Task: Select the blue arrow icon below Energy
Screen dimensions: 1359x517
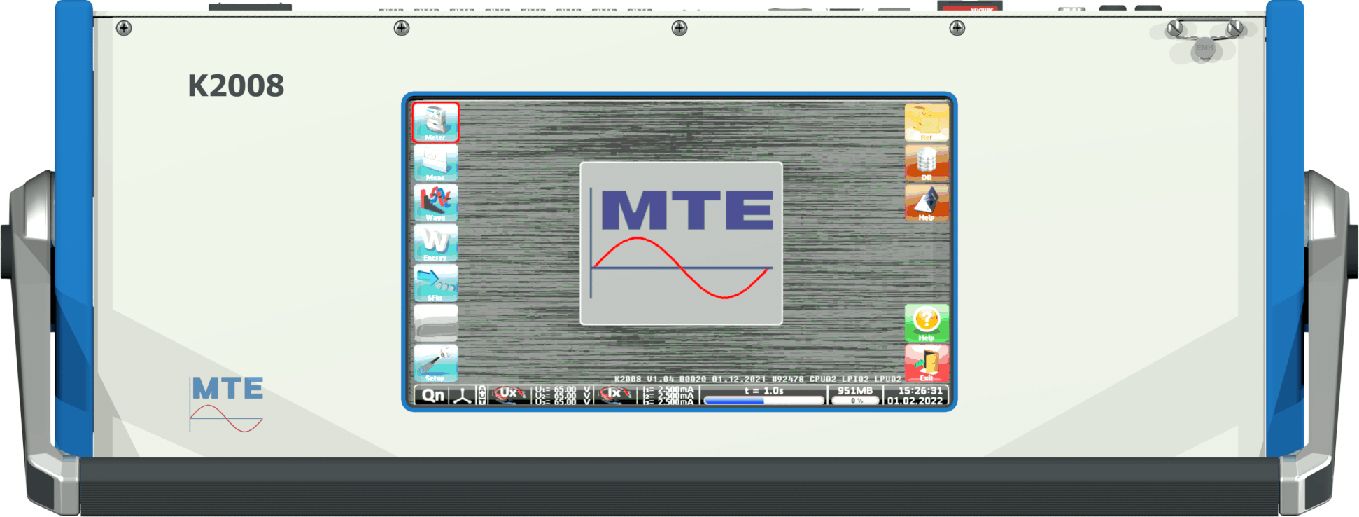Action: (436, 283)
